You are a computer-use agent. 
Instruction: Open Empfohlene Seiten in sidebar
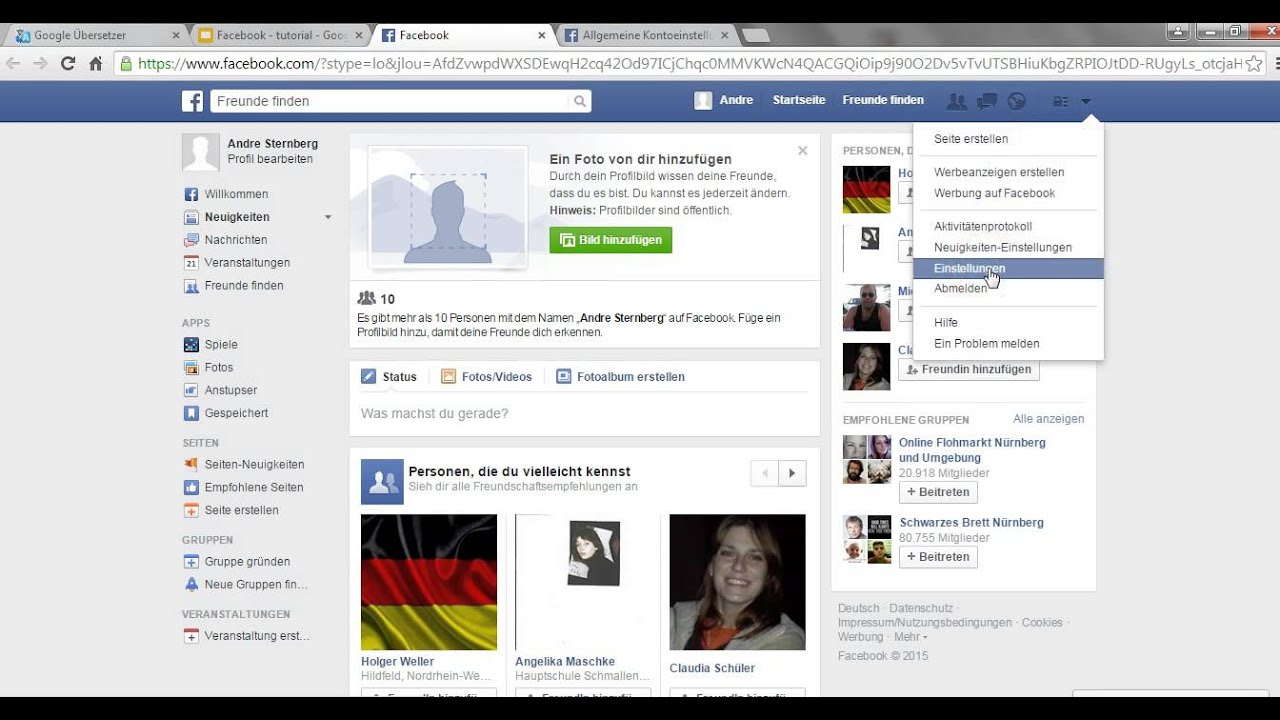tap(253, 488)
